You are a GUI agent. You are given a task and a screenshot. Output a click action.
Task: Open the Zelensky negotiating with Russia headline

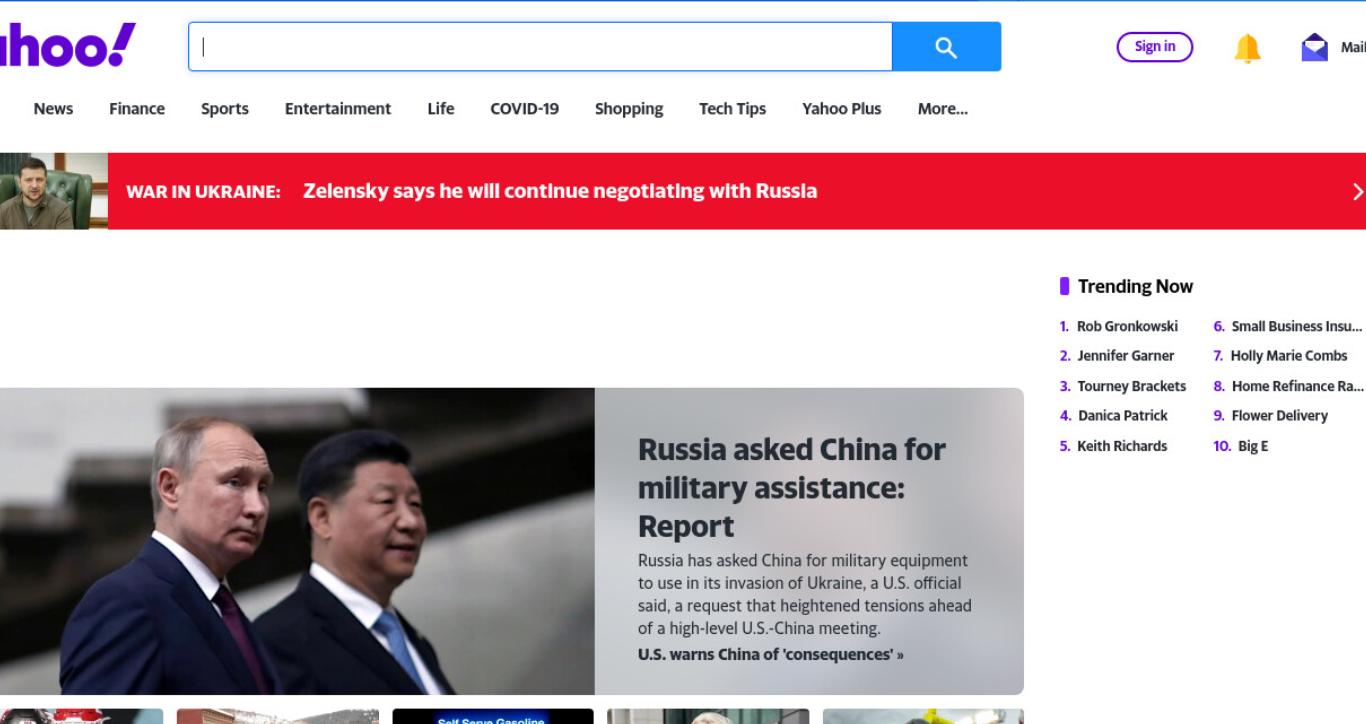point(560,191)
